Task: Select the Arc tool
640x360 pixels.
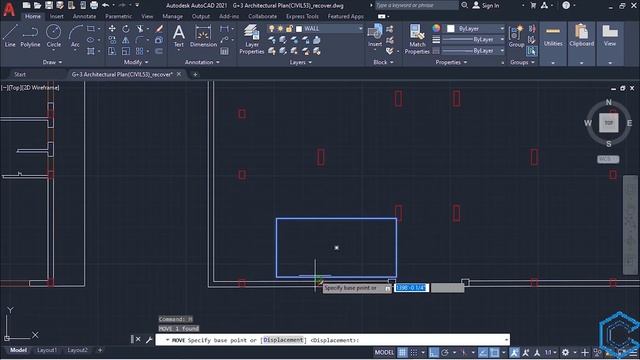Action: (75, 36)
